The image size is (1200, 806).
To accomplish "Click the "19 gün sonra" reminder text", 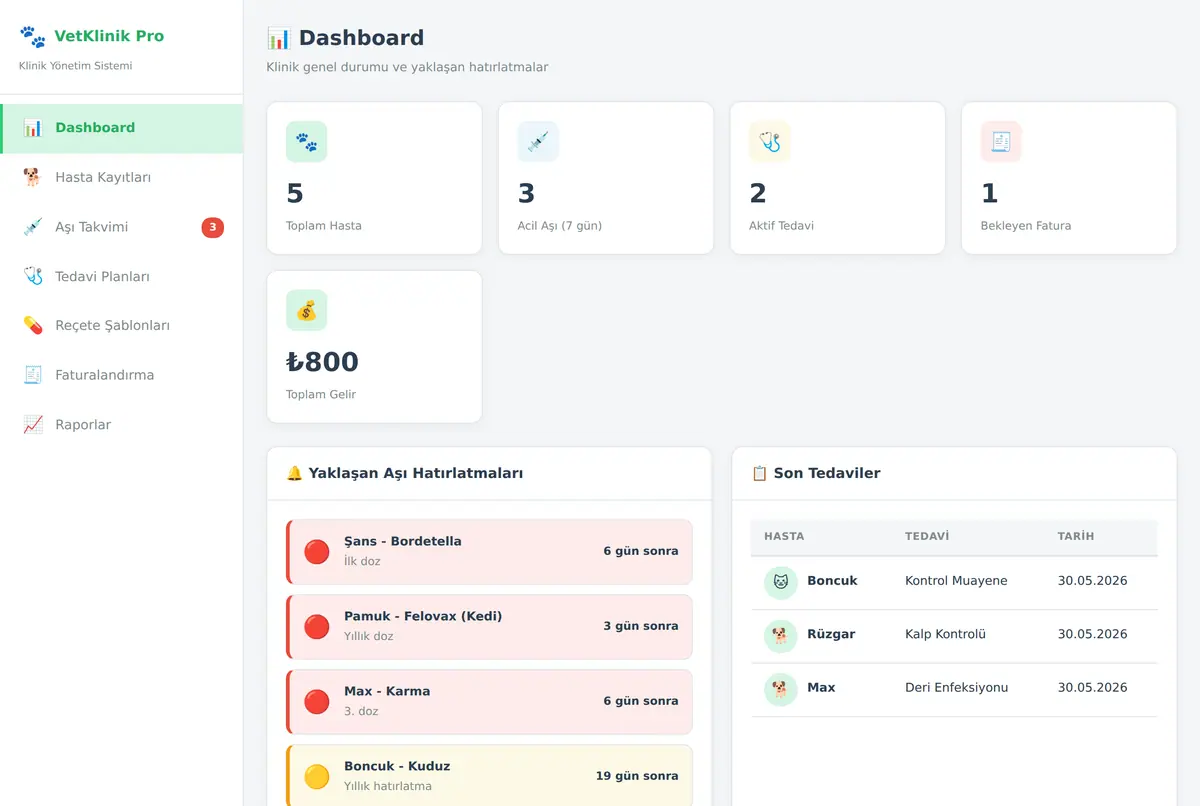I will point(637,776).
